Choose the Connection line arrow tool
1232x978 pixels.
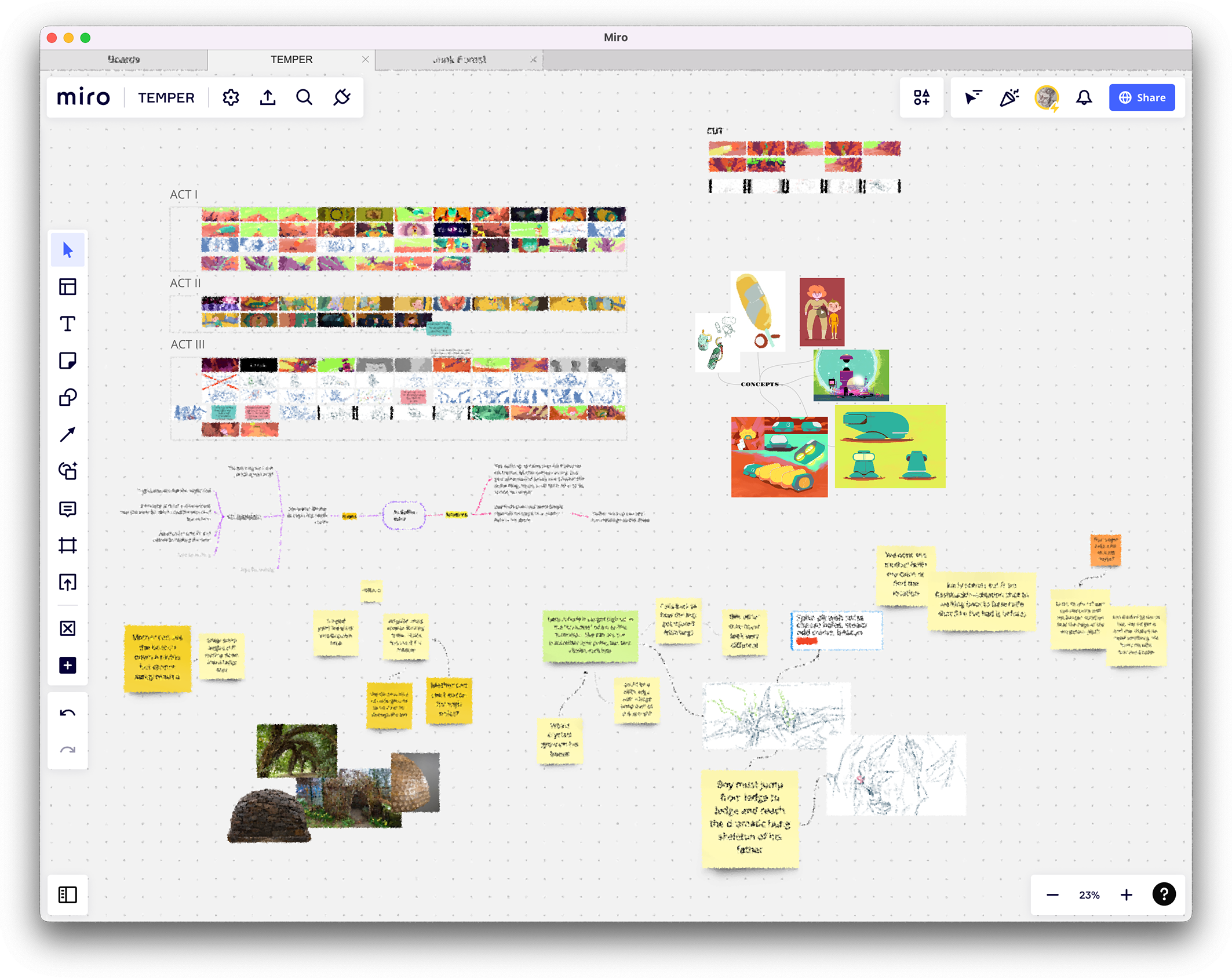click(68, 435)
